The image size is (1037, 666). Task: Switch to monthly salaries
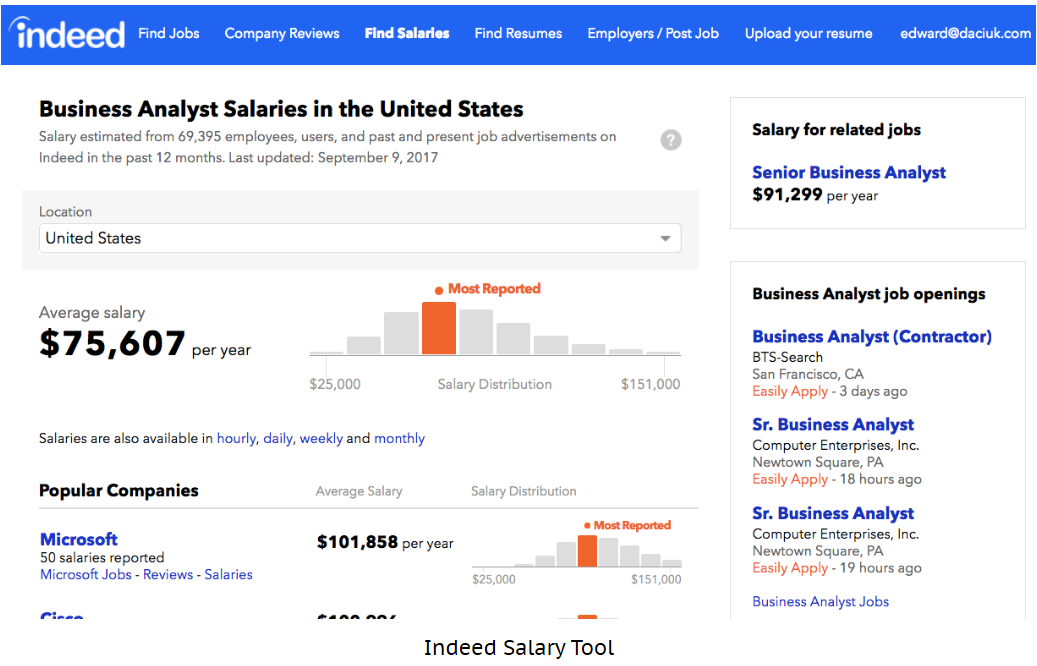399,438
